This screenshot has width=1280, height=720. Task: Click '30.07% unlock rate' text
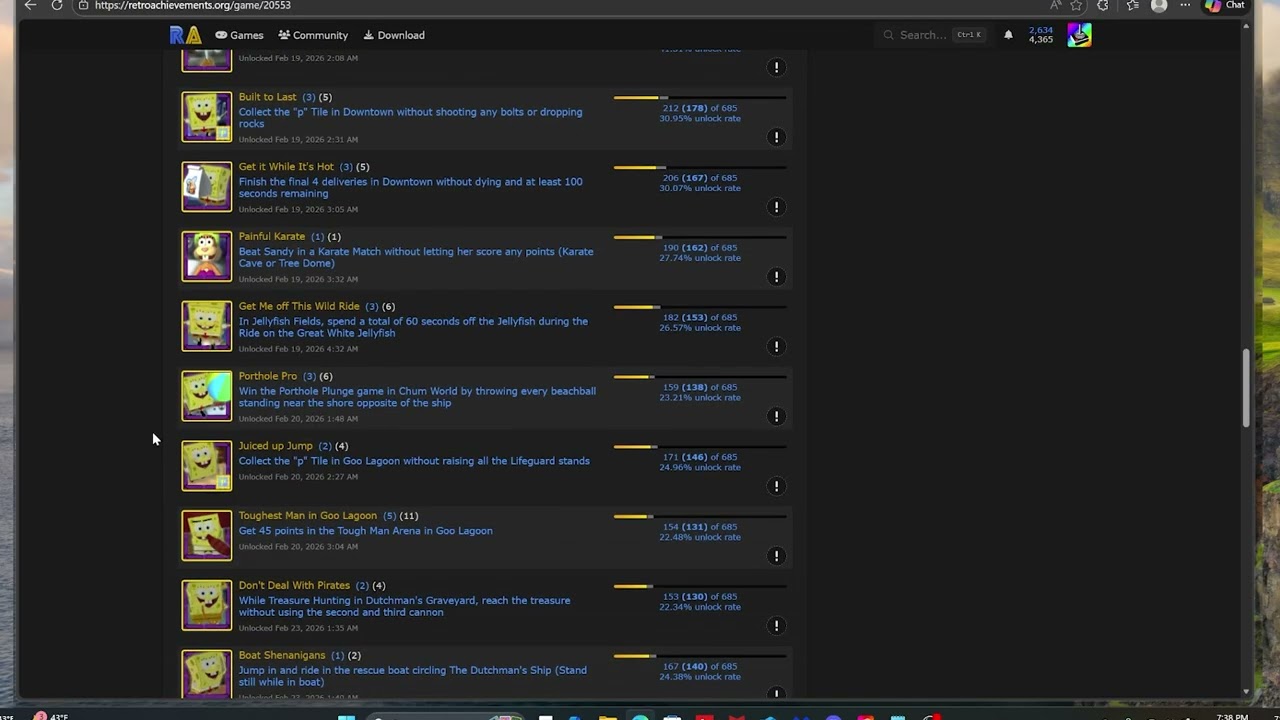click(700, 188)
